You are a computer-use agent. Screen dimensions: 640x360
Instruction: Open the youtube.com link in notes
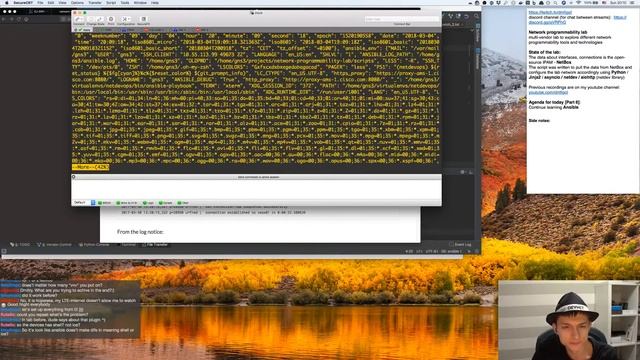tap(548, 92)
